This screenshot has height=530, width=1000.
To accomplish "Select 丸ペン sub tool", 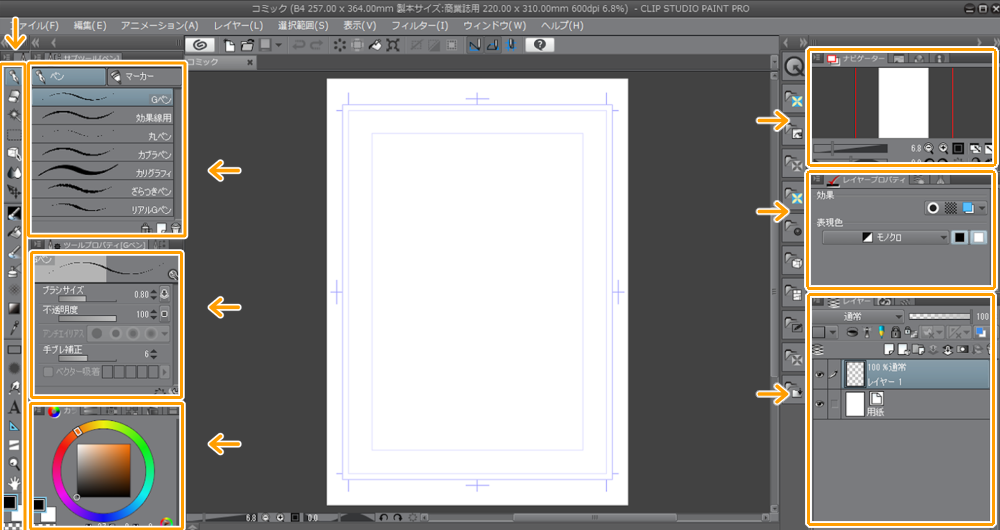I will point(103,135).
